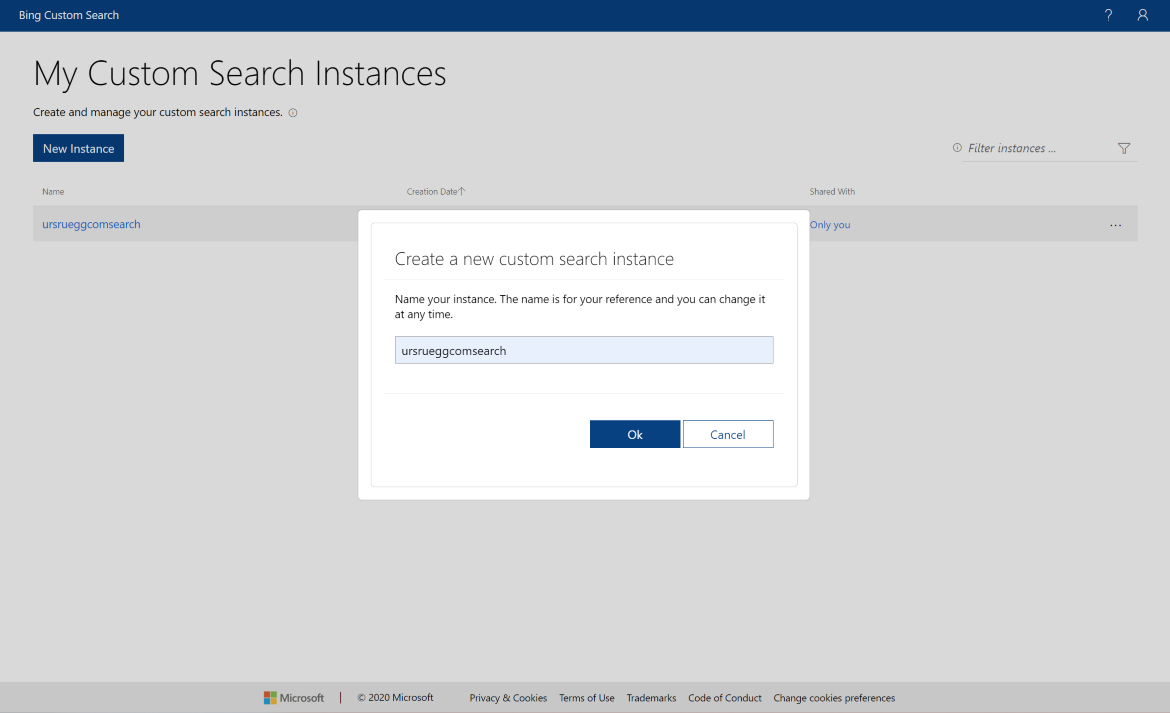Screen dimensions: 1170x713
Task: Click the filter funnel icon
Action: point(1124,148)
